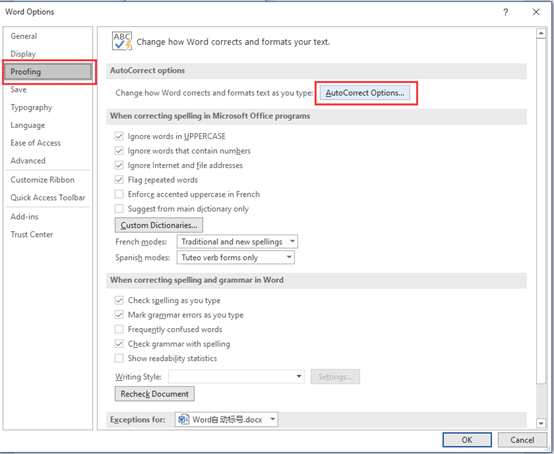Click the ABC proofing checkmark icon
Viewport: 554px width, 454px height.
point(122,41)
